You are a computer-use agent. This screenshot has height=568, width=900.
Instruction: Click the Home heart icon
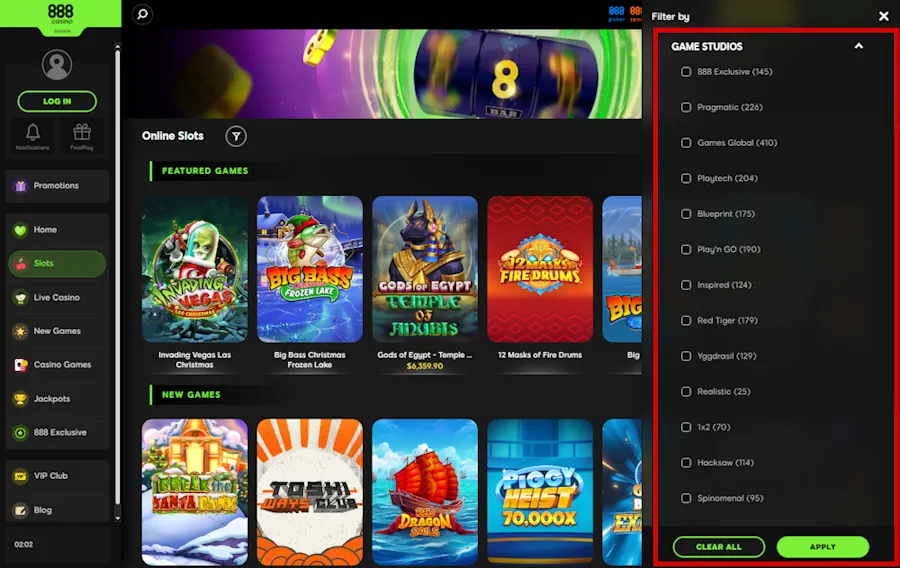[20, 230]
